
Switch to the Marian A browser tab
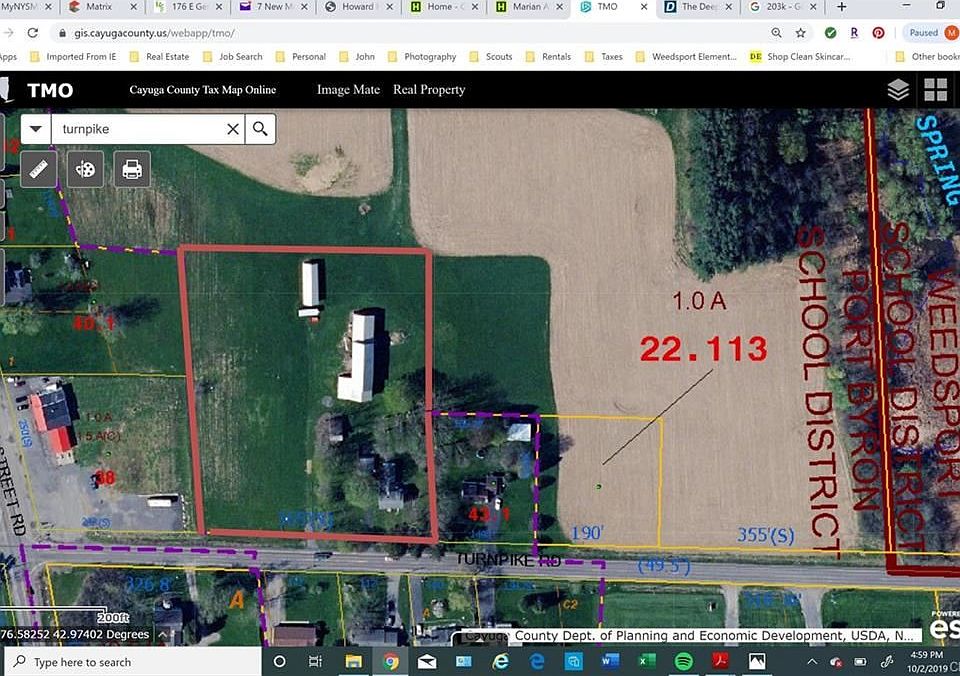[x=530, y=7]
